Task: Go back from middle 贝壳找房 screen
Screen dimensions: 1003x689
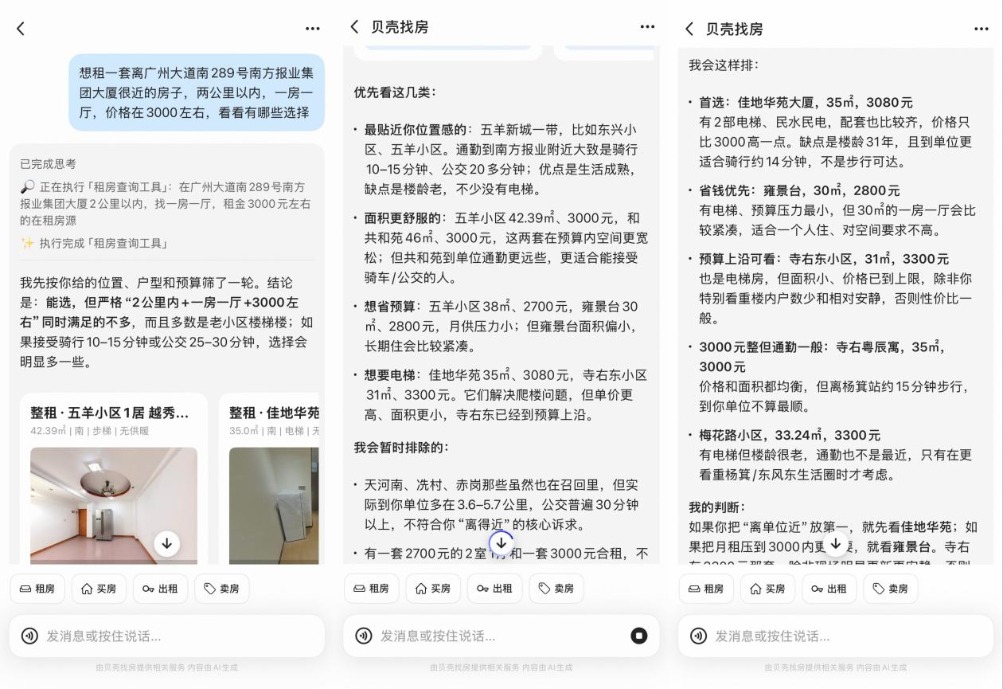Action: (354, 26)
